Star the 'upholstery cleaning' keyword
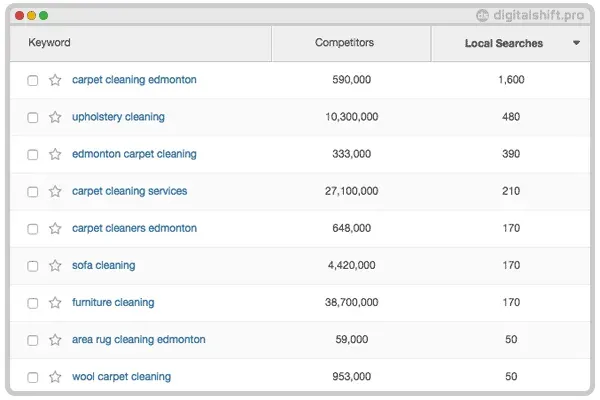 click(55, 117)
